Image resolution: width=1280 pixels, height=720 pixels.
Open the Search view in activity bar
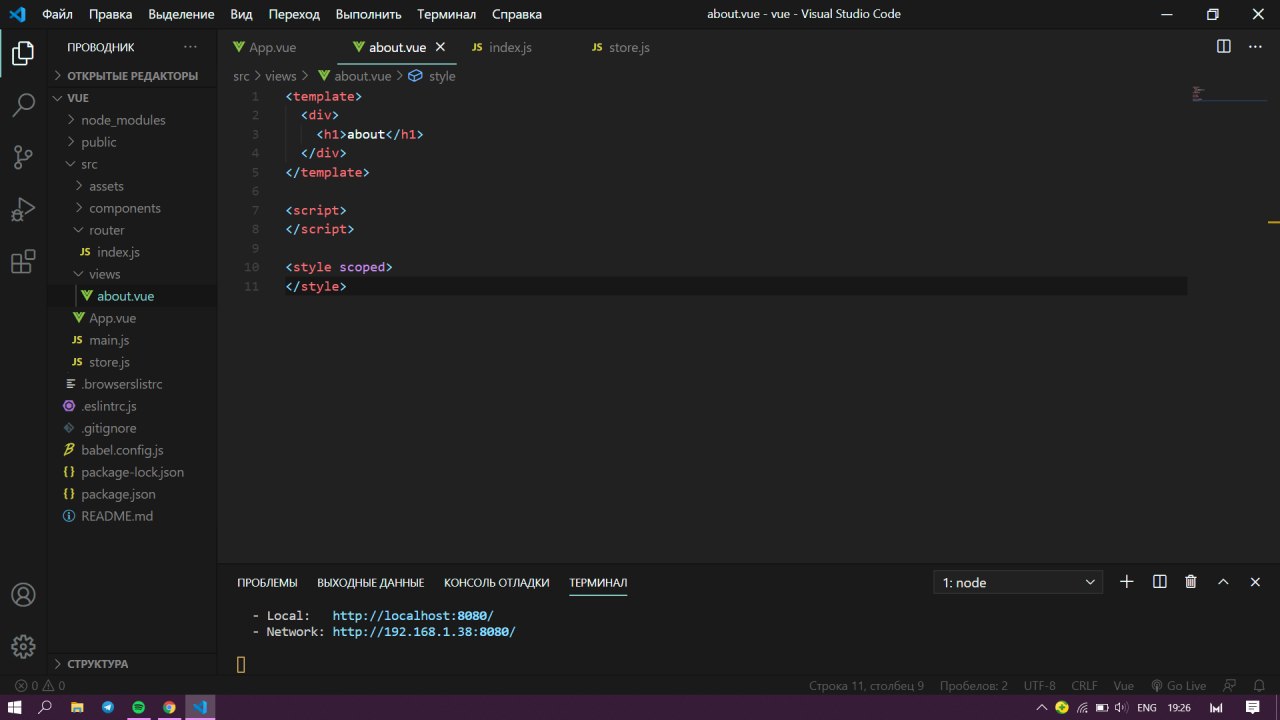pos(23,106)
